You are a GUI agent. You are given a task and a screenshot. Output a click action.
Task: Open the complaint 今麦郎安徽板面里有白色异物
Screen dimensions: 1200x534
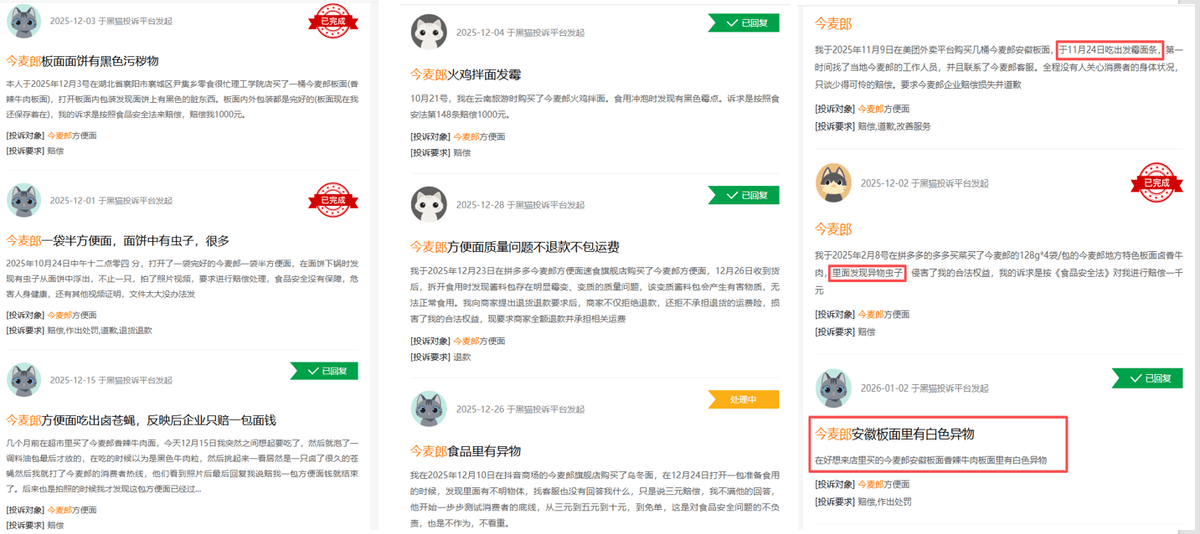pos(894,434)
